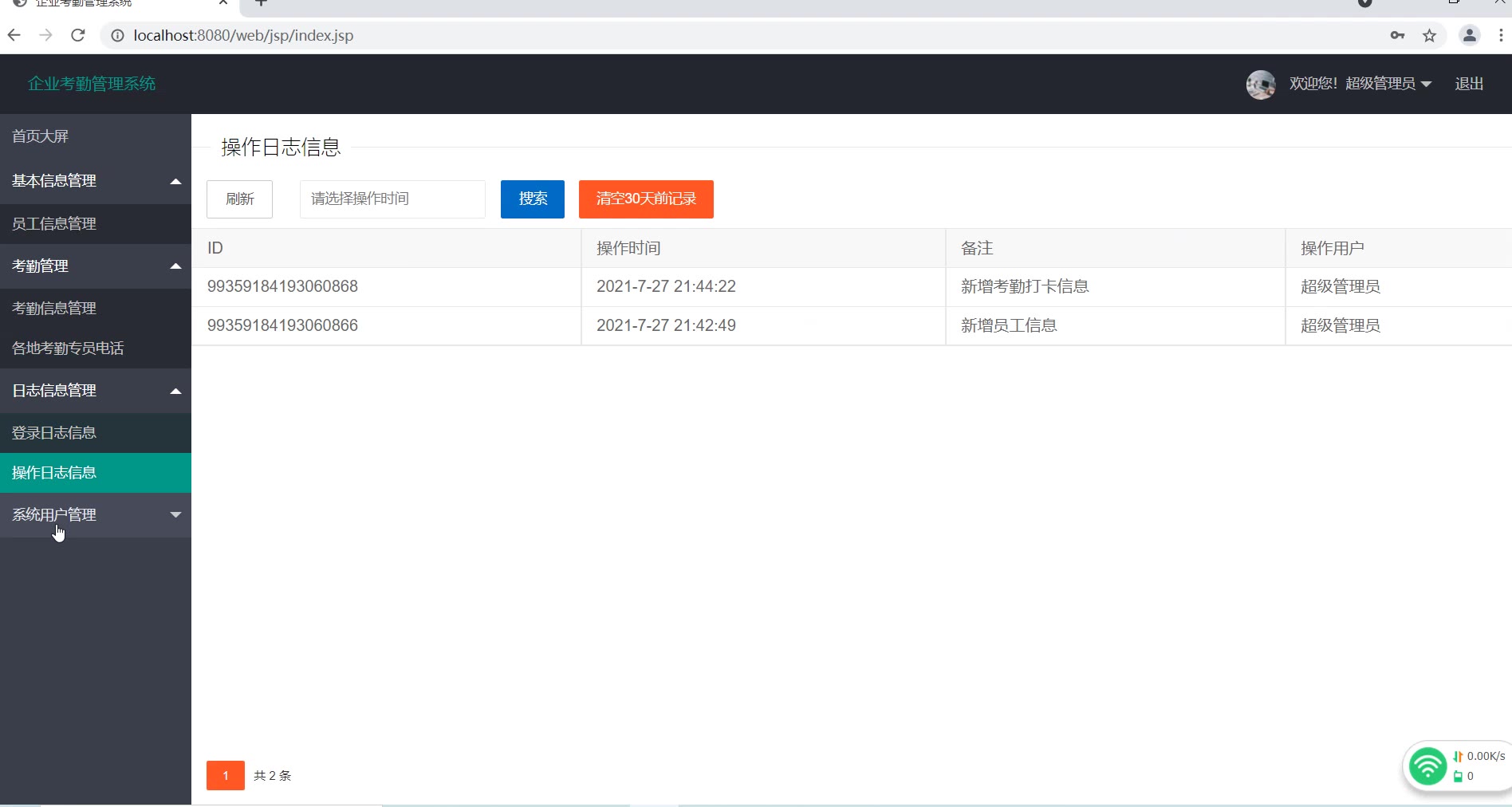1512x807 pixels.
Task: Select 操作日志信息 in the sidebar
Action: (x=96, y=473)
